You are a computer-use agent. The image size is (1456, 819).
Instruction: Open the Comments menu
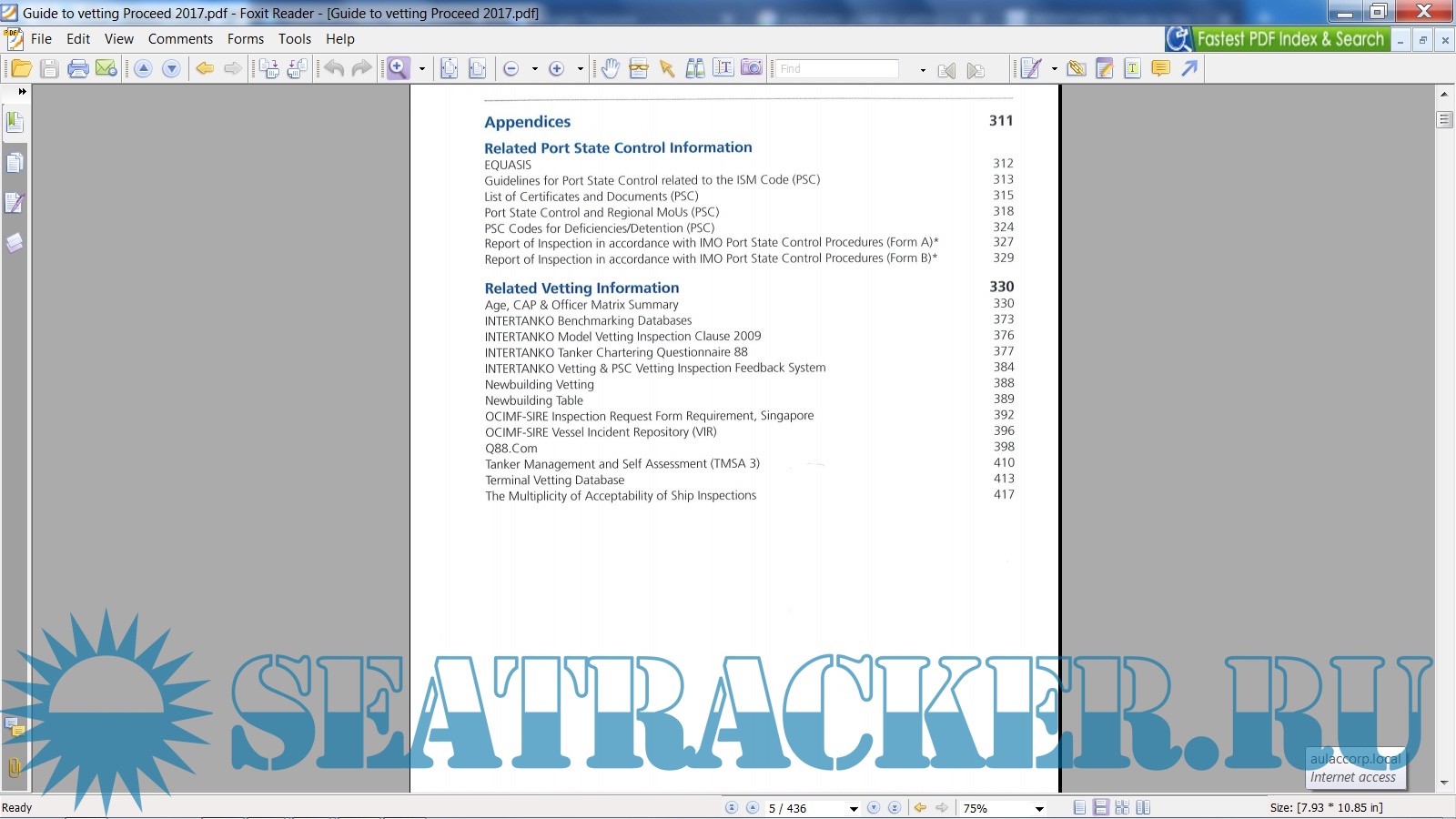tap(180, 39)
